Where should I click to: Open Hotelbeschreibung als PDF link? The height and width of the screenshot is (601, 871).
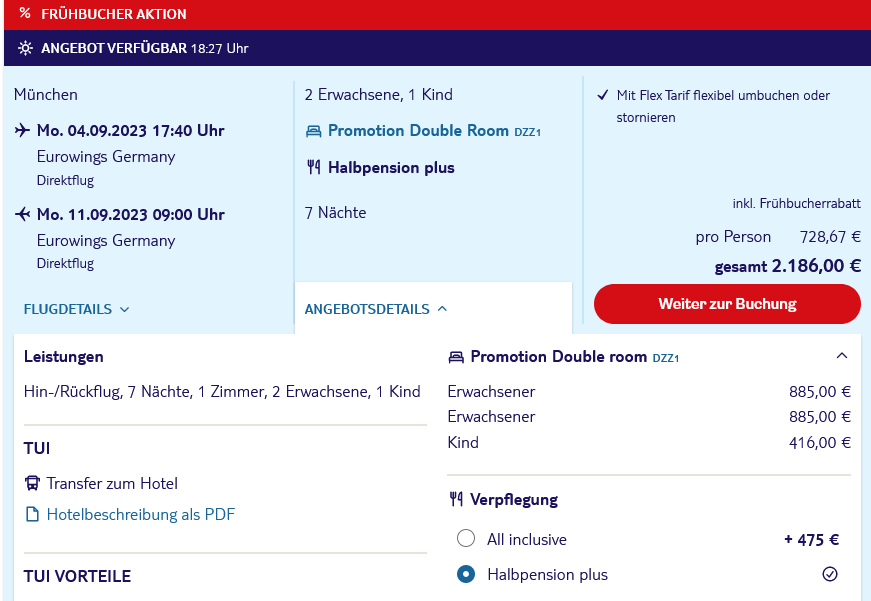(141, 514)
